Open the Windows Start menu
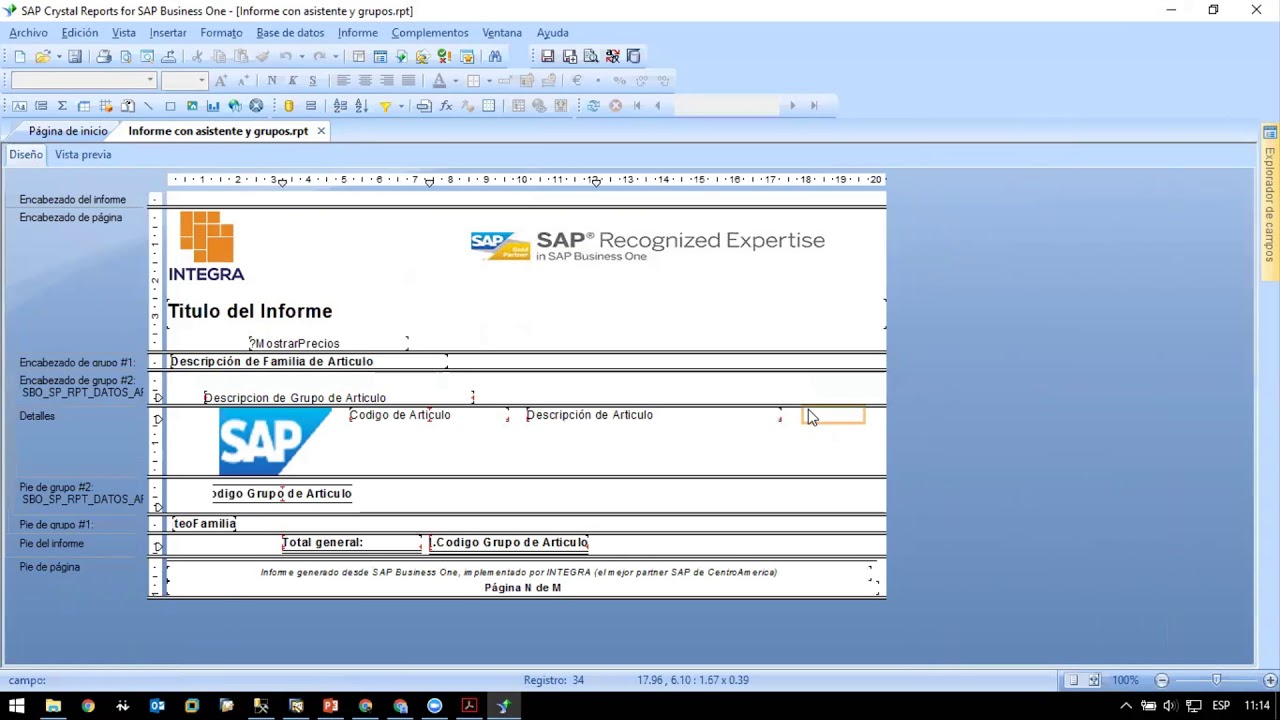The image size is (1280, 720). click(x=17, y=706)
